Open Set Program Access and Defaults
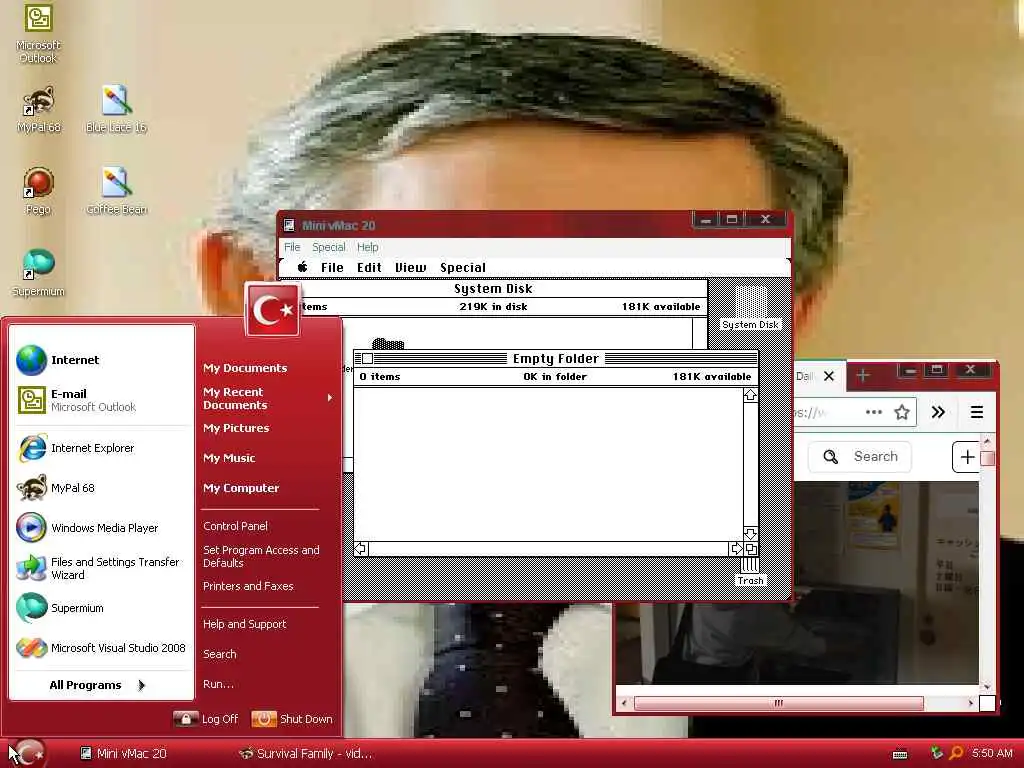 pos(261,556)
